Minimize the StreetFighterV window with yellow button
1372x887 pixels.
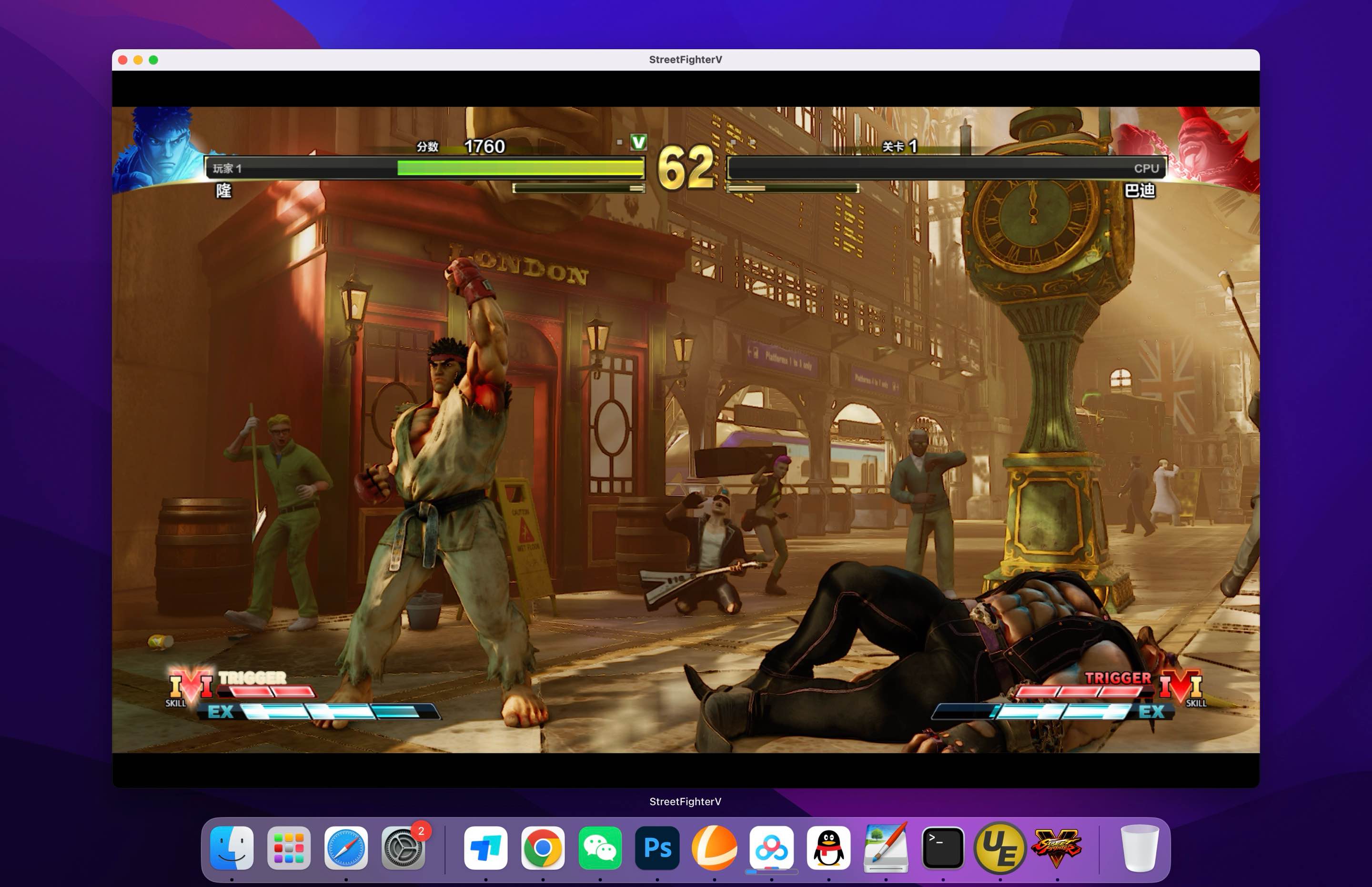(138, 60)
